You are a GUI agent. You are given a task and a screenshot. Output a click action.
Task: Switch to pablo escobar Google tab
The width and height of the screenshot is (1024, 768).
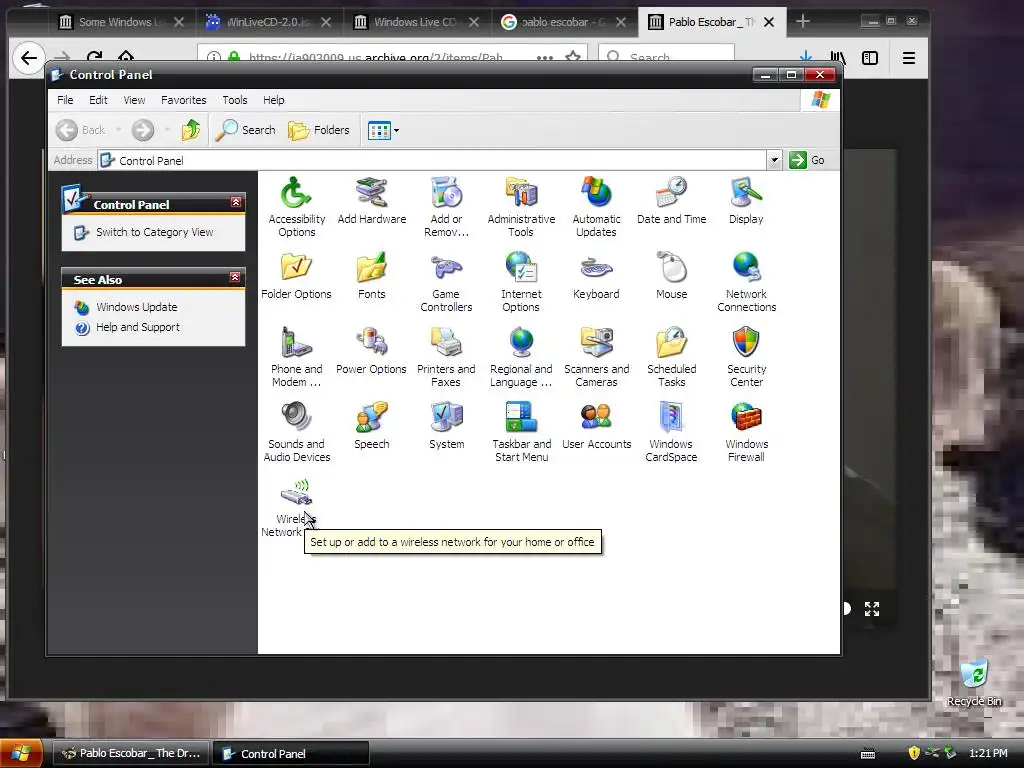point(563,22)
